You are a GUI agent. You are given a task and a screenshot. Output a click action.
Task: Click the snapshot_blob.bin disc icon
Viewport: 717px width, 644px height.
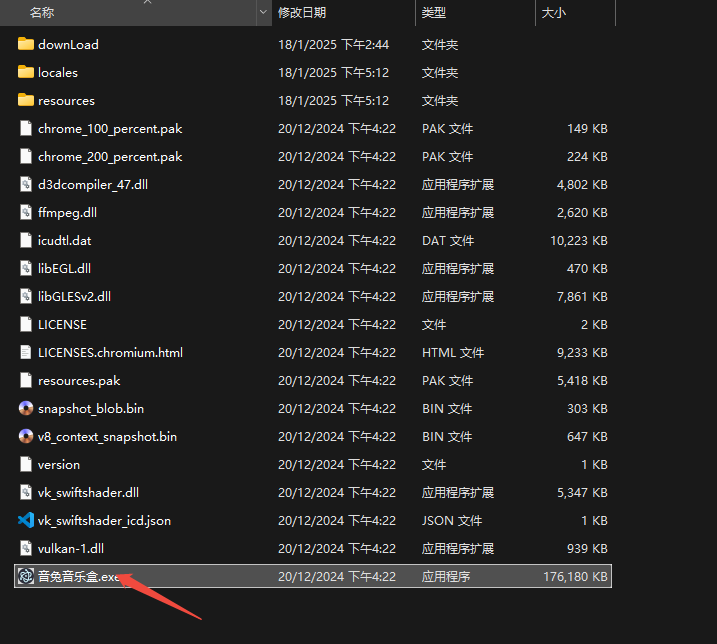[x=26, y=408]
